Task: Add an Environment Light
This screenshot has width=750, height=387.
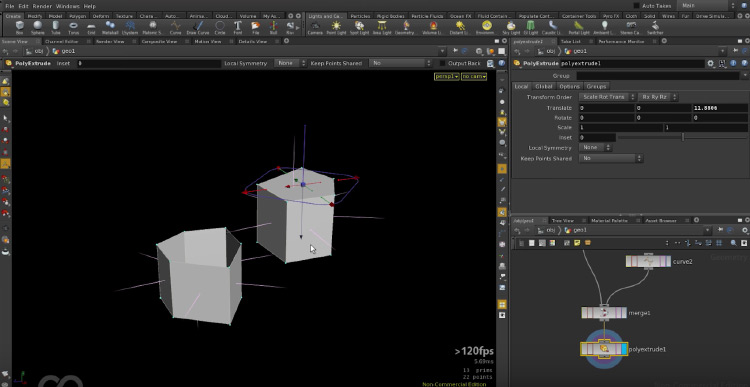Action: point(486,28)
